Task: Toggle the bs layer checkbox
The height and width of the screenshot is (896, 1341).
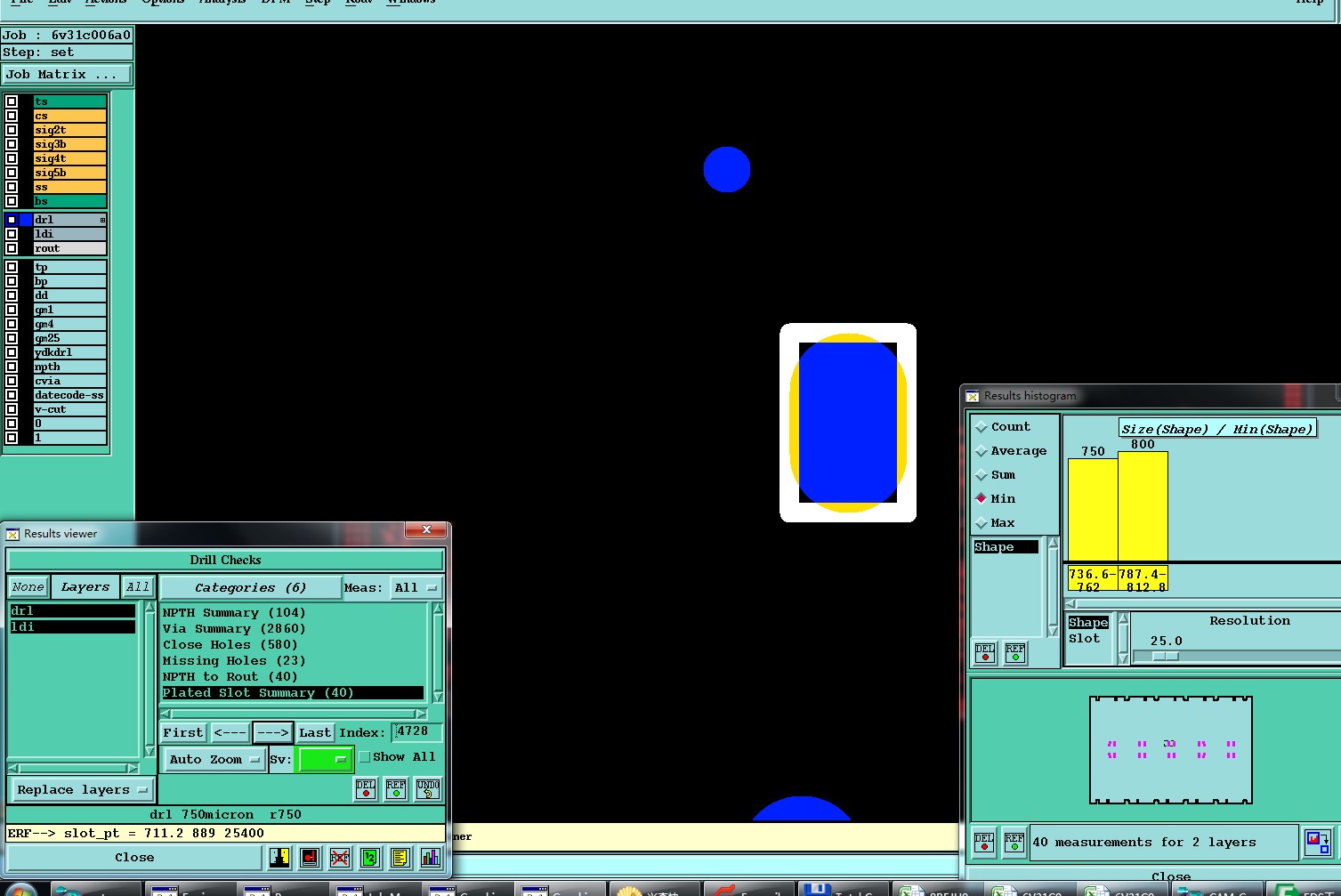Action: pyautogui.click(x=12, y=201)
